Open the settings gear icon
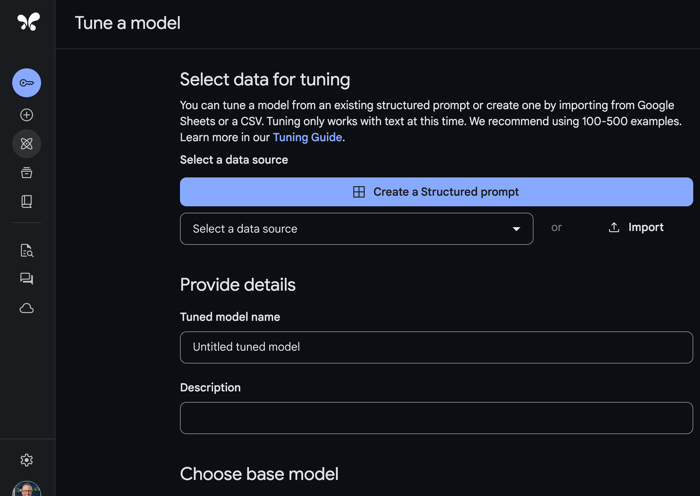The height and width of the screenshot is (496, 700). pos(27,460)
